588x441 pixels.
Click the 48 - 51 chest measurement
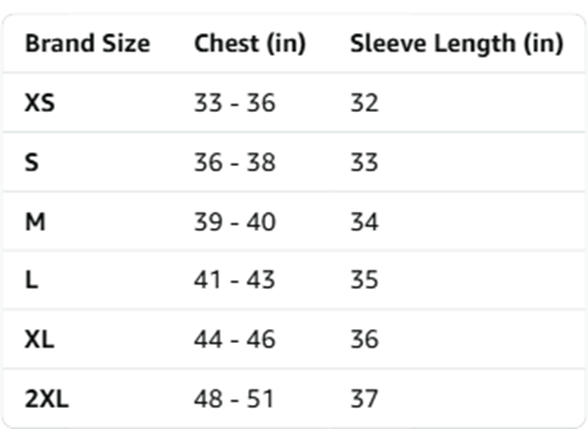coord(233,398)
